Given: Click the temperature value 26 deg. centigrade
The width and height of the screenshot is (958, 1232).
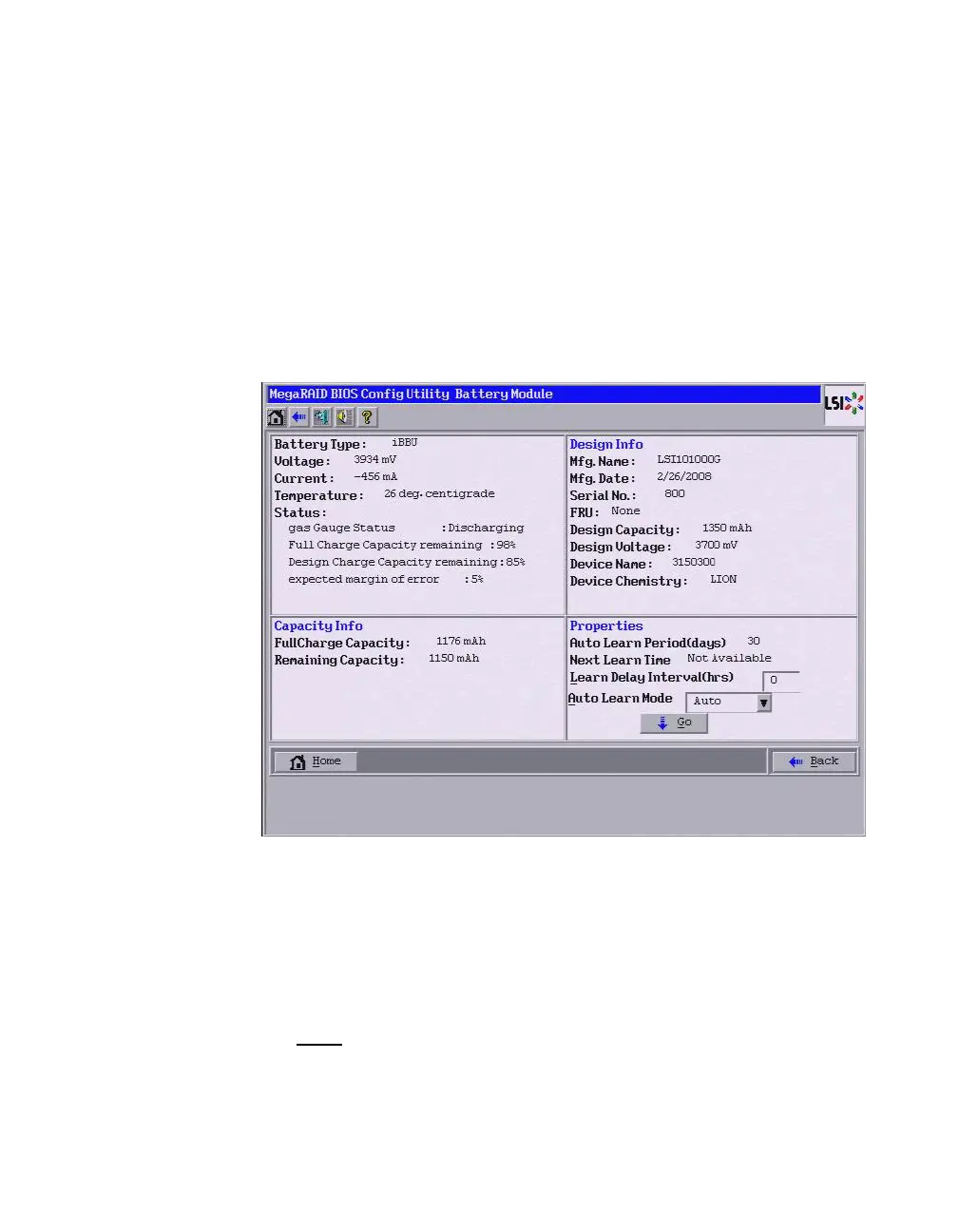Looking at the screenshot, I should pos(439,494).
